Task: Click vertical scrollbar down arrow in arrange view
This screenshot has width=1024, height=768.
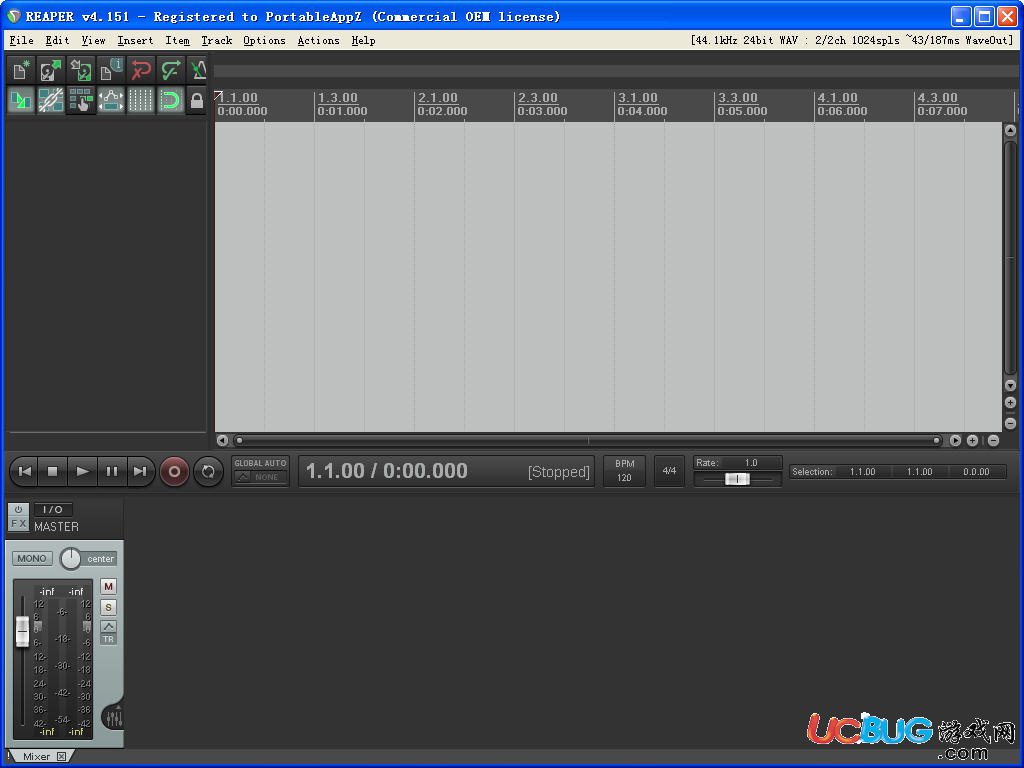Action: [1010, 385]
